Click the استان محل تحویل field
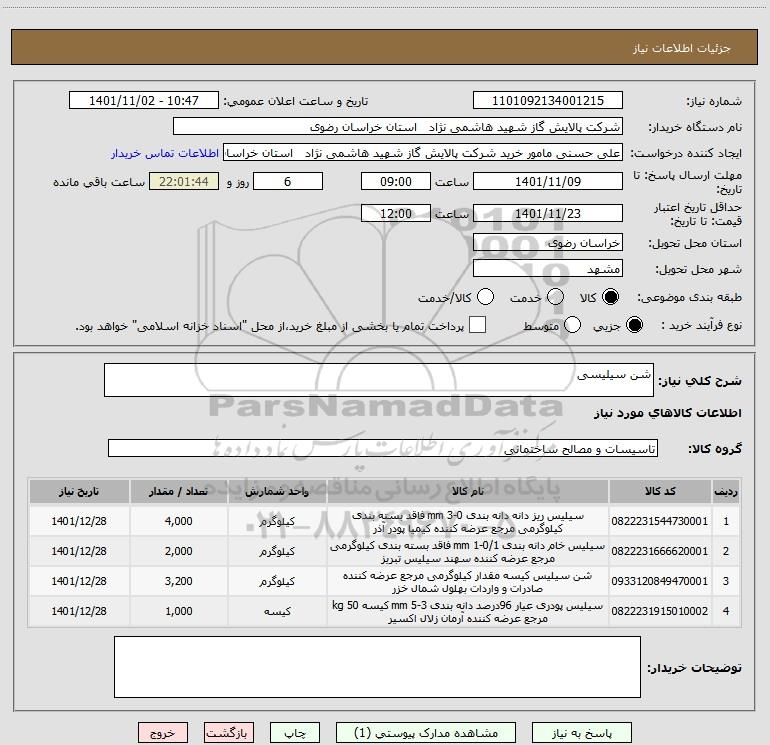 (x=547, y=243)
